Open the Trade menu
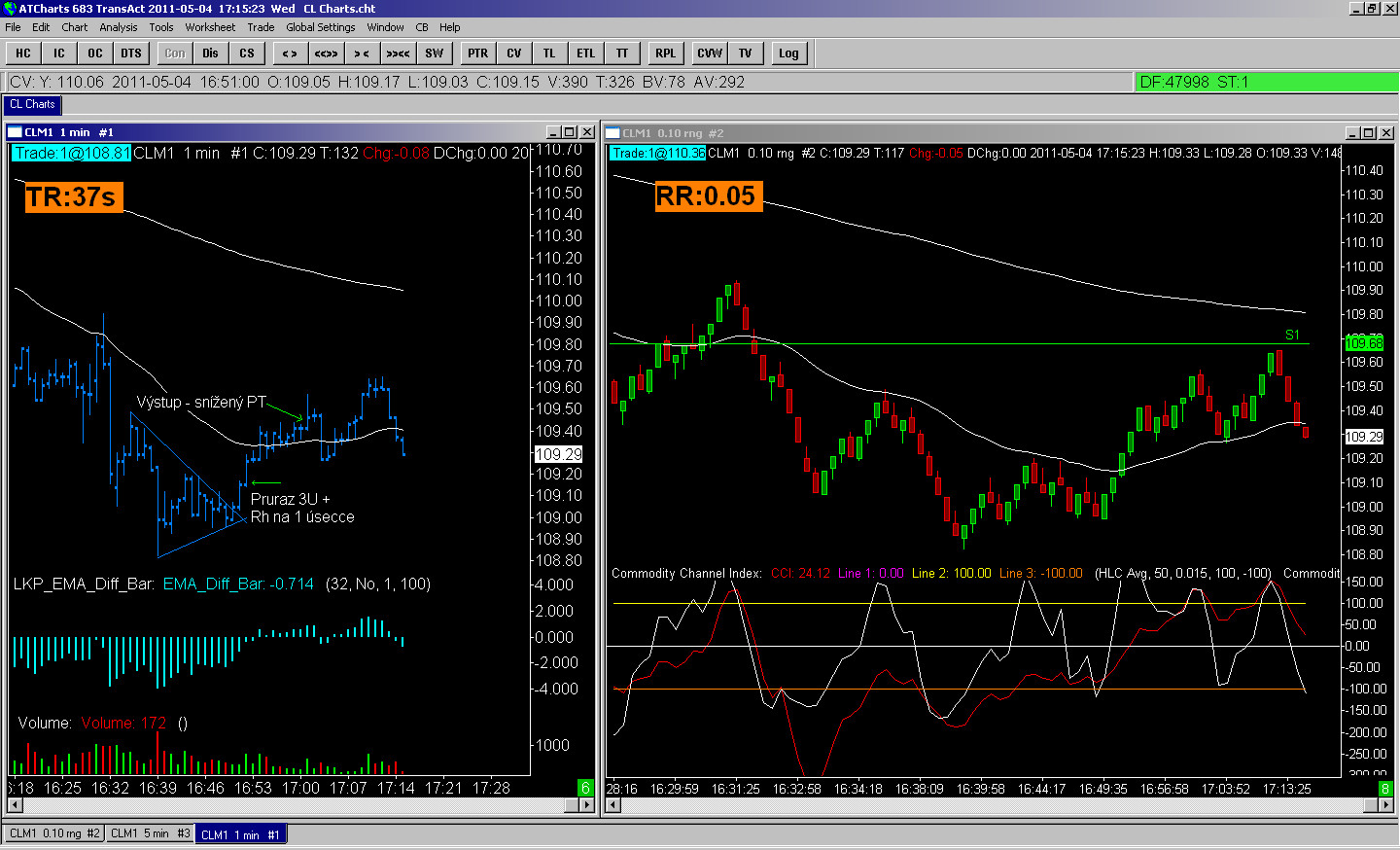The width and height of the screenshot is (1400, 850). [x=261, y=27]
